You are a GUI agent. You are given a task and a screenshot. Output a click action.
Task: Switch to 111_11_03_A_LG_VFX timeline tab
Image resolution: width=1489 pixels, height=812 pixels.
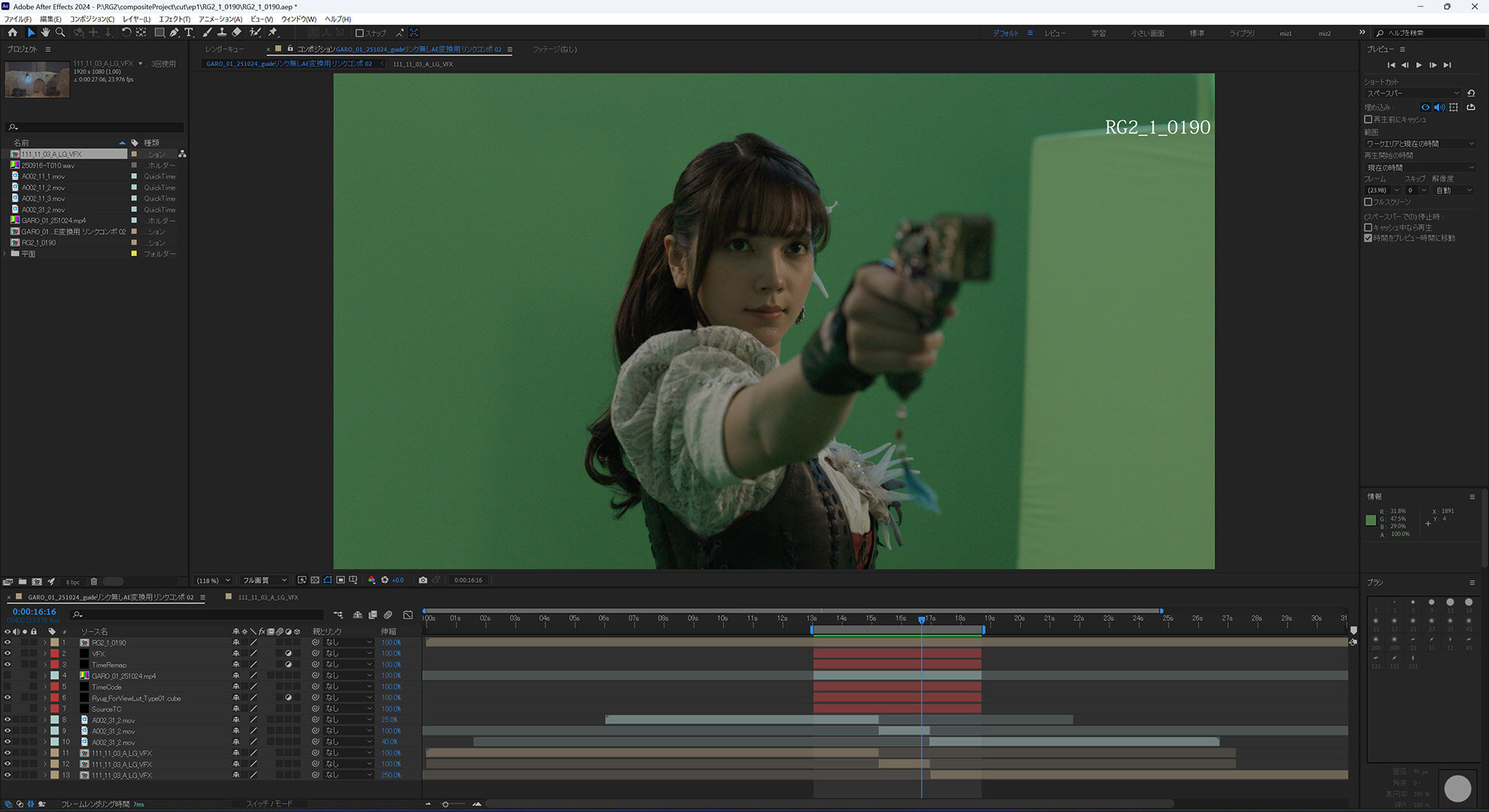tap(267, 597)
